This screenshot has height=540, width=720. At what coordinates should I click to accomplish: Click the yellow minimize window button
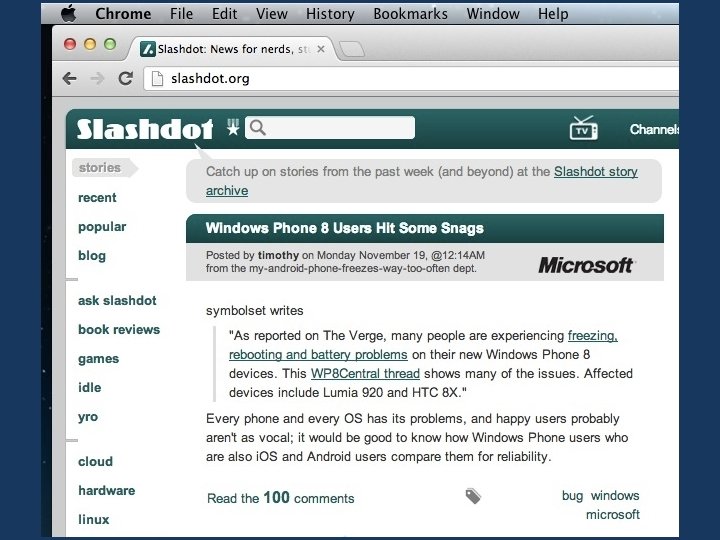tap(90, 44)
